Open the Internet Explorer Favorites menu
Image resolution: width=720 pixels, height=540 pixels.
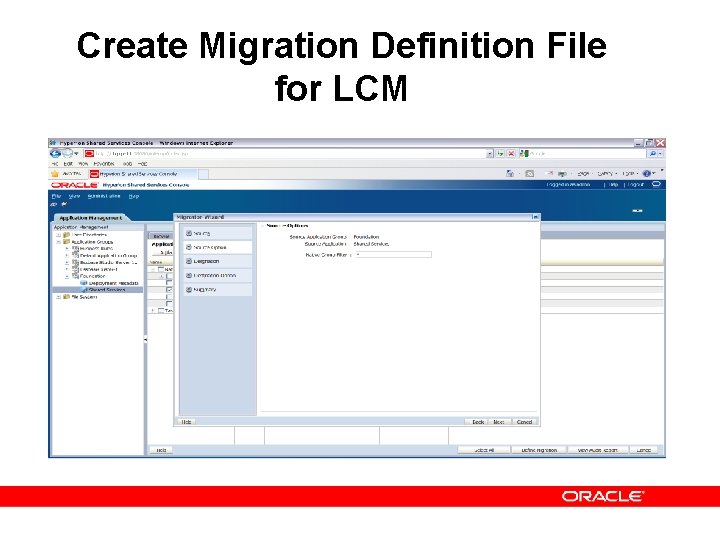pyautogui.click(x=104, y=163)
